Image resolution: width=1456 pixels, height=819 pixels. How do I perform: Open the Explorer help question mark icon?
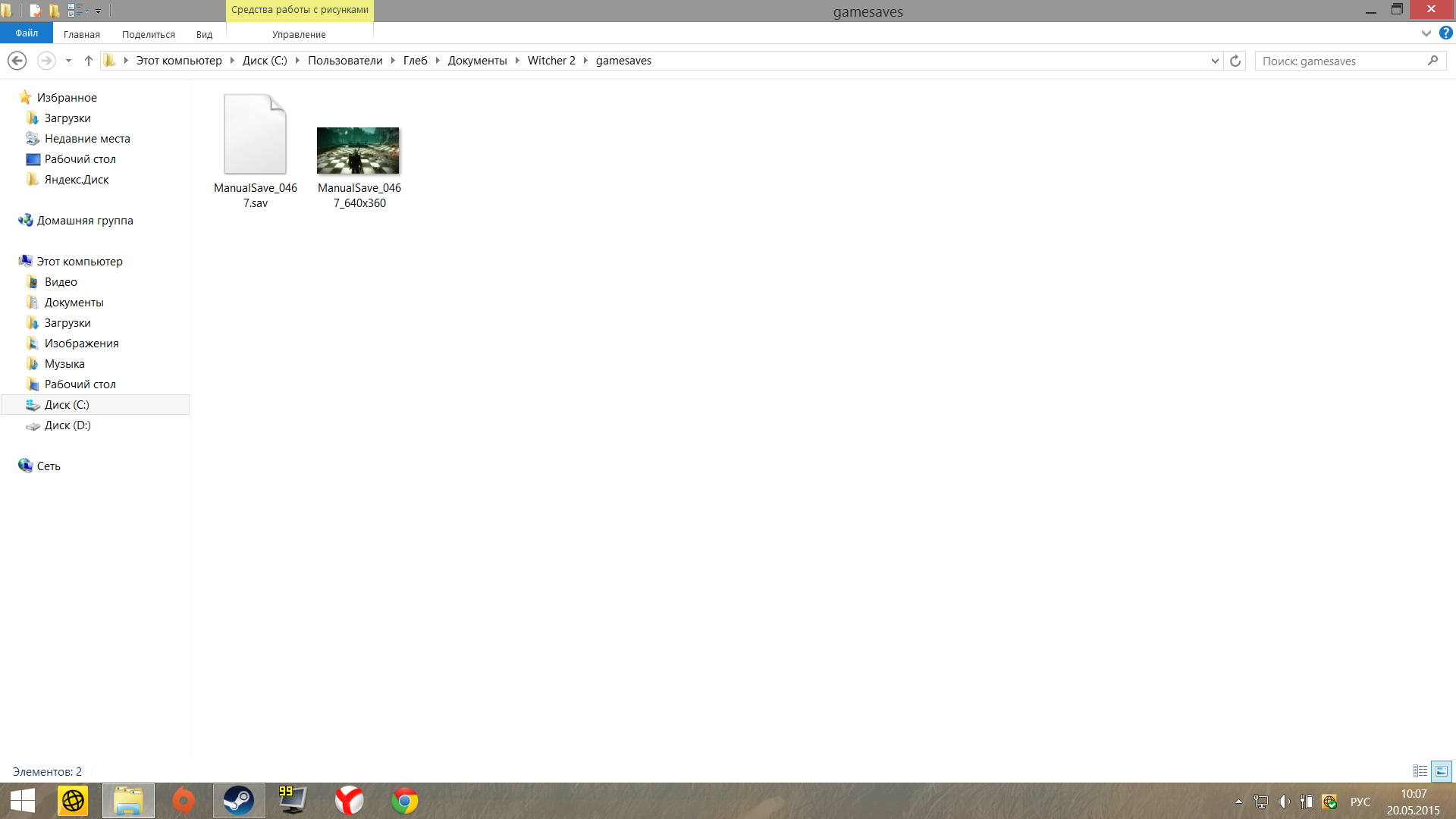[1446, 33]
